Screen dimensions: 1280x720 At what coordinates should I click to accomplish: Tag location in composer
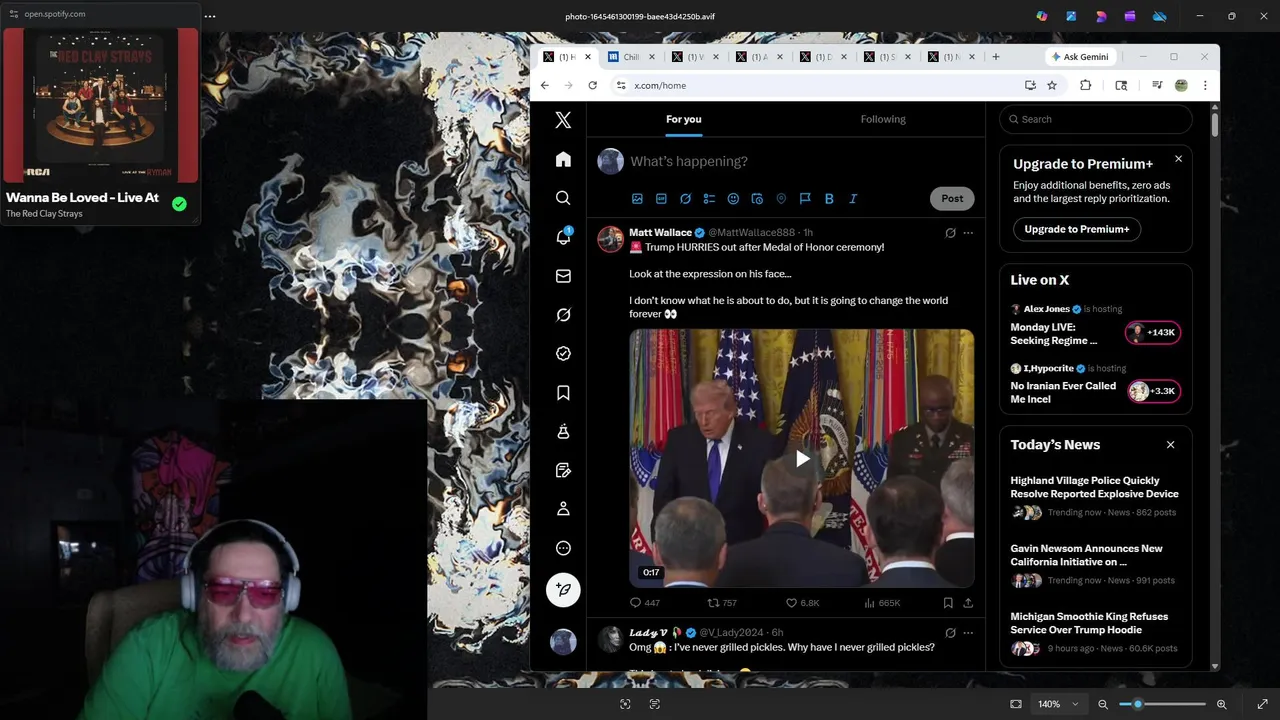point(781,199)
